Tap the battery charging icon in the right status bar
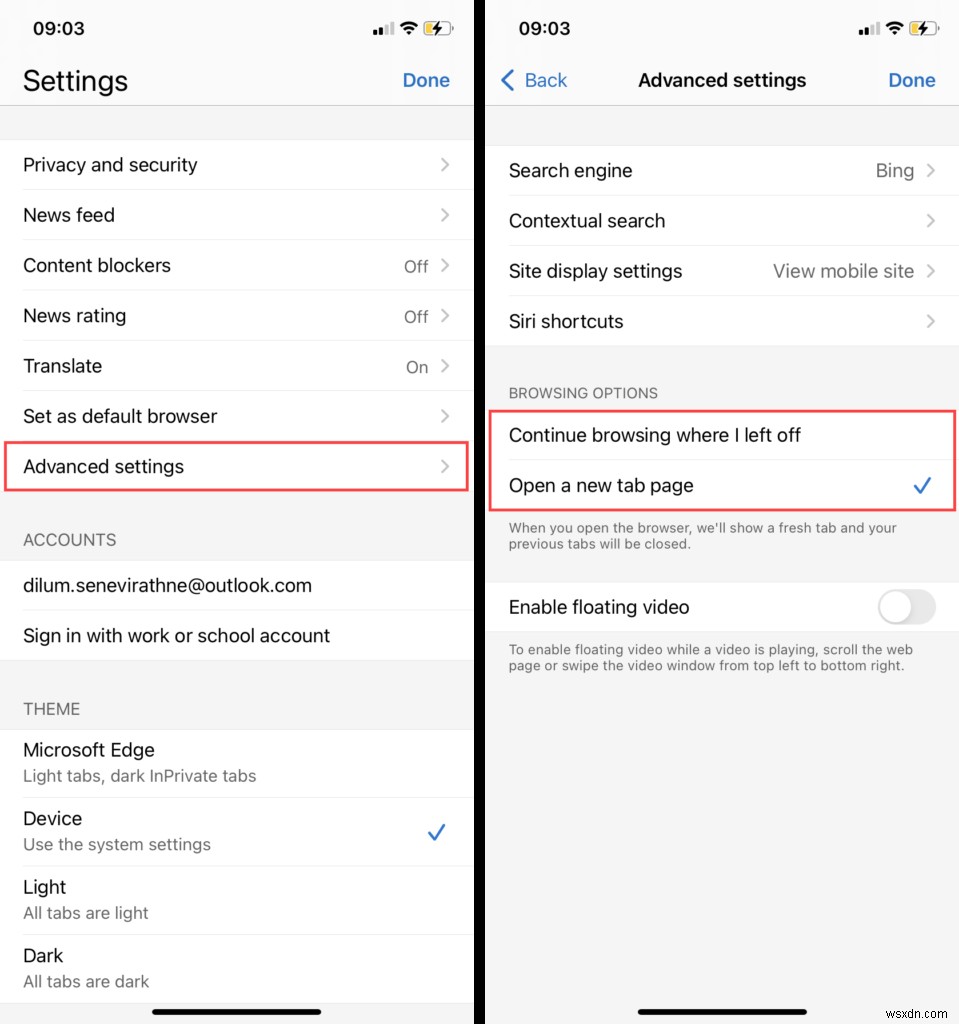This screenshot has height=1024, width=959. 923,28
